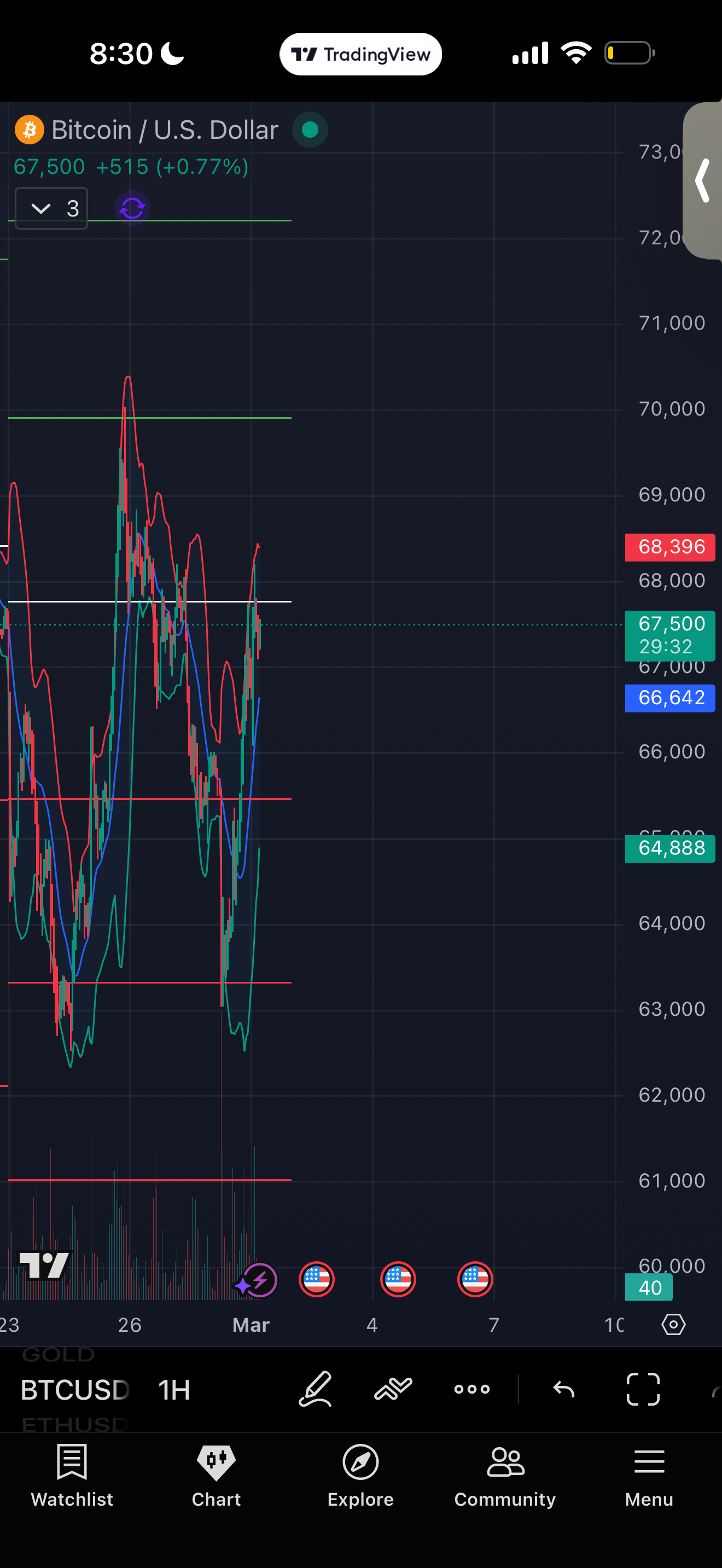Image resolution: width=722 pixels, height=1568 pixels.
Task: Switch to the Explore tab
Action: pyautogui.click(x=360, y=1477)
